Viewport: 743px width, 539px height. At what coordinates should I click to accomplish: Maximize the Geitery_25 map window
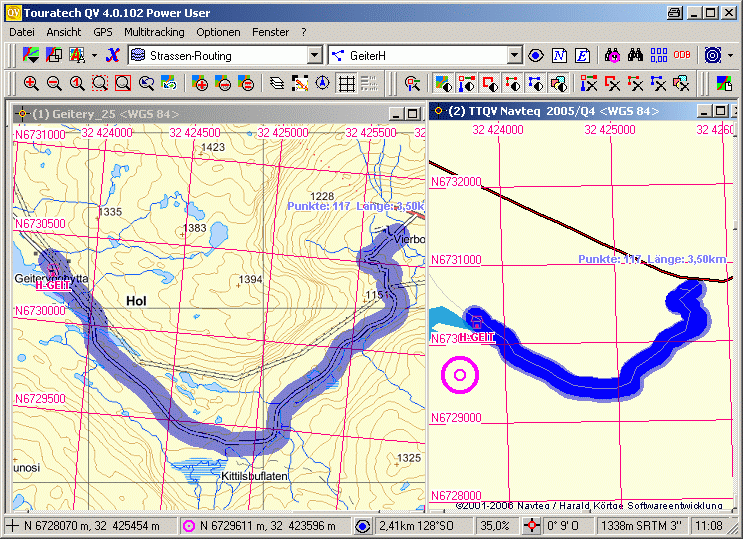pos(413,114)
